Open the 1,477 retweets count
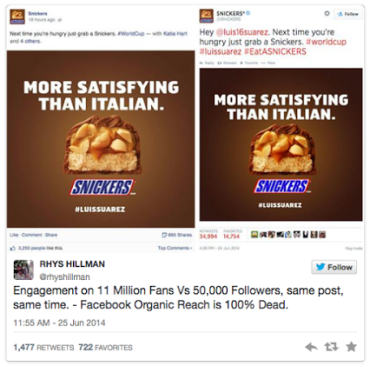Screen dimensions: 370x366 [44, 347]
